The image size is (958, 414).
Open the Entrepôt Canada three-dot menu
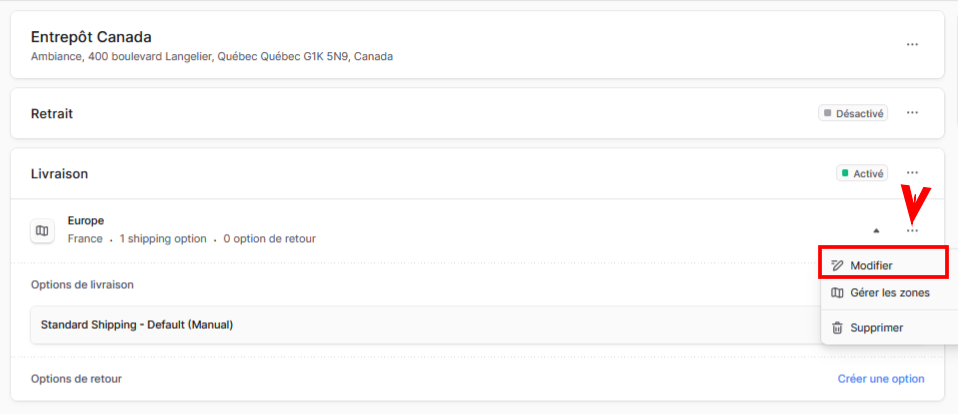(912, 45)
